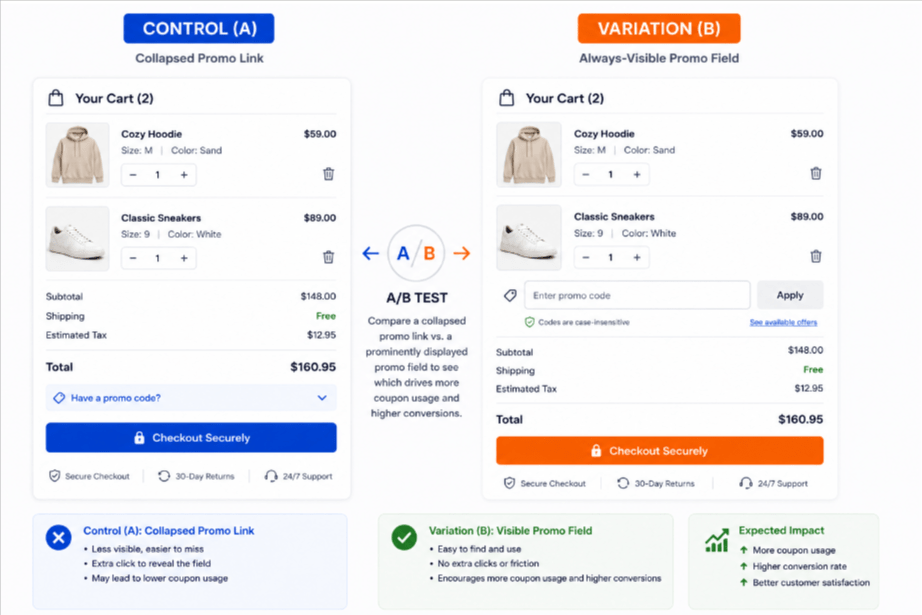Click the promo tag icon beside promo field
The height and width of the screenshot is (615, 922).
pyautogui.click(x=510, y=295)
